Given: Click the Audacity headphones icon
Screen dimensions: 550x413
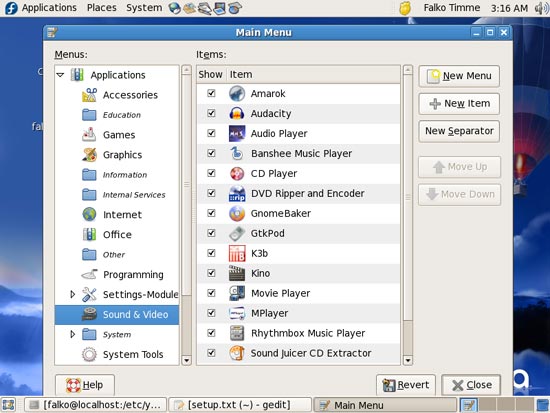Looking at the screenshot, I should click(237, 114).
